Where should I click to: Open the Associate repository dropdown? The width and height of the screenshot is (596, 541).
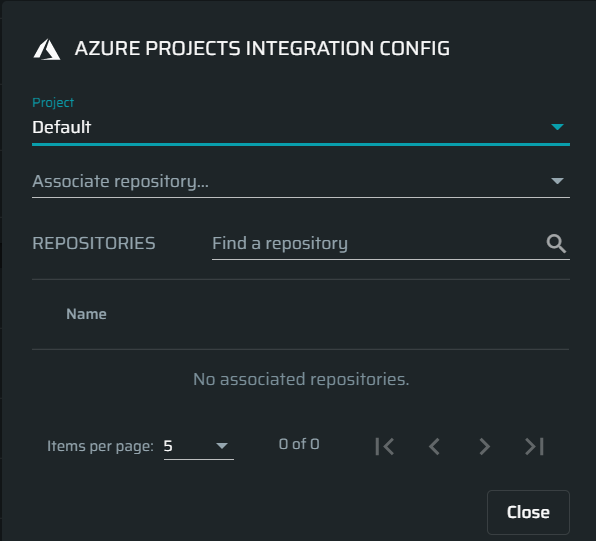(301, 181)
